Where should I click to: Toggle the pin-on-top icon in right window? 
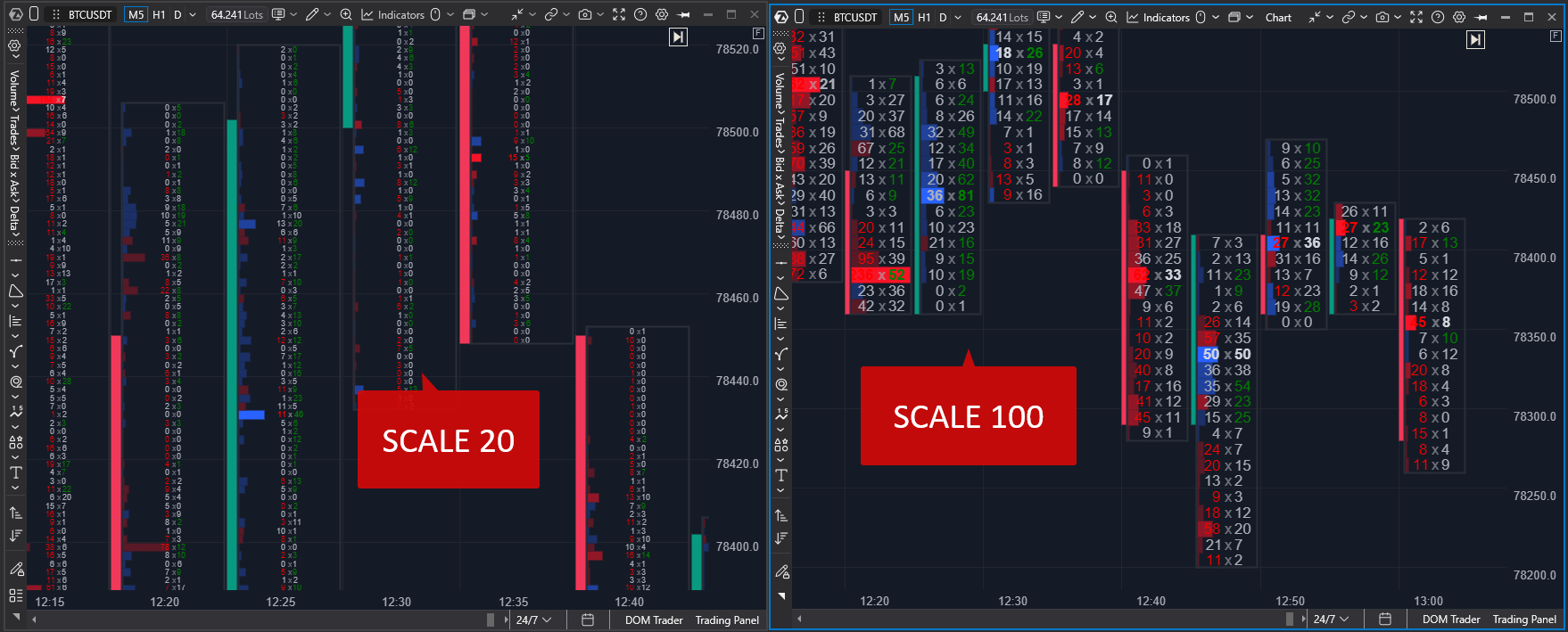click(x=1481, y=17)
